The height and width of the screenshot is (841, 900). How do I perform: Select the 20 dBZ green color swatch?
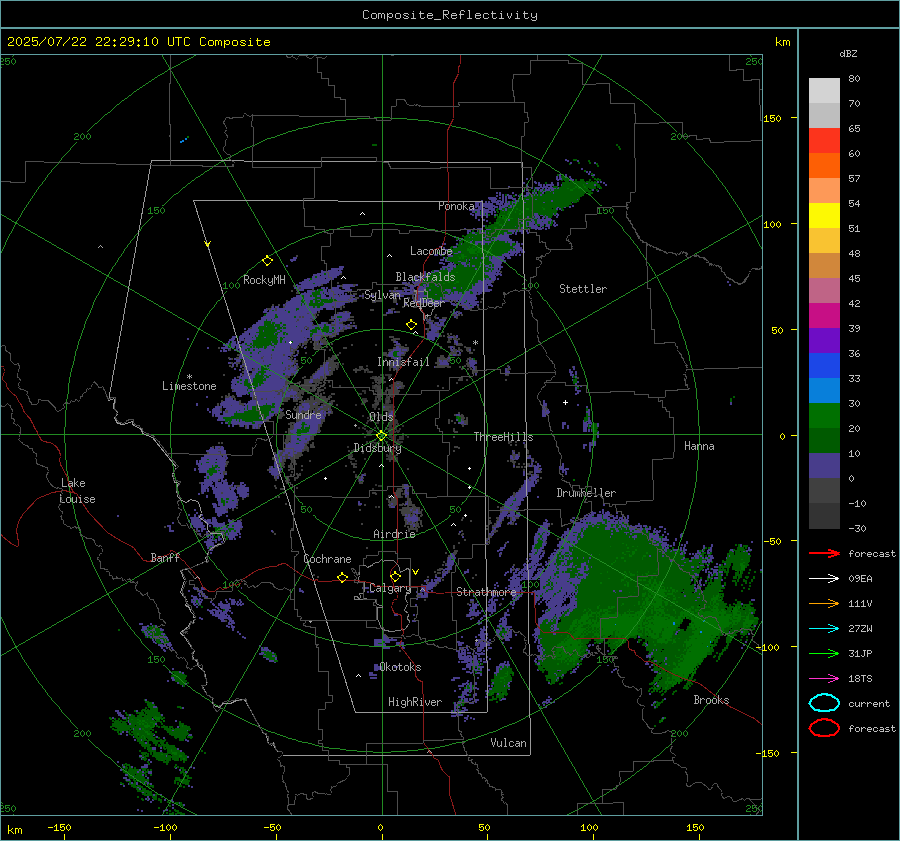pyautogui.click(x=824, y=416)
